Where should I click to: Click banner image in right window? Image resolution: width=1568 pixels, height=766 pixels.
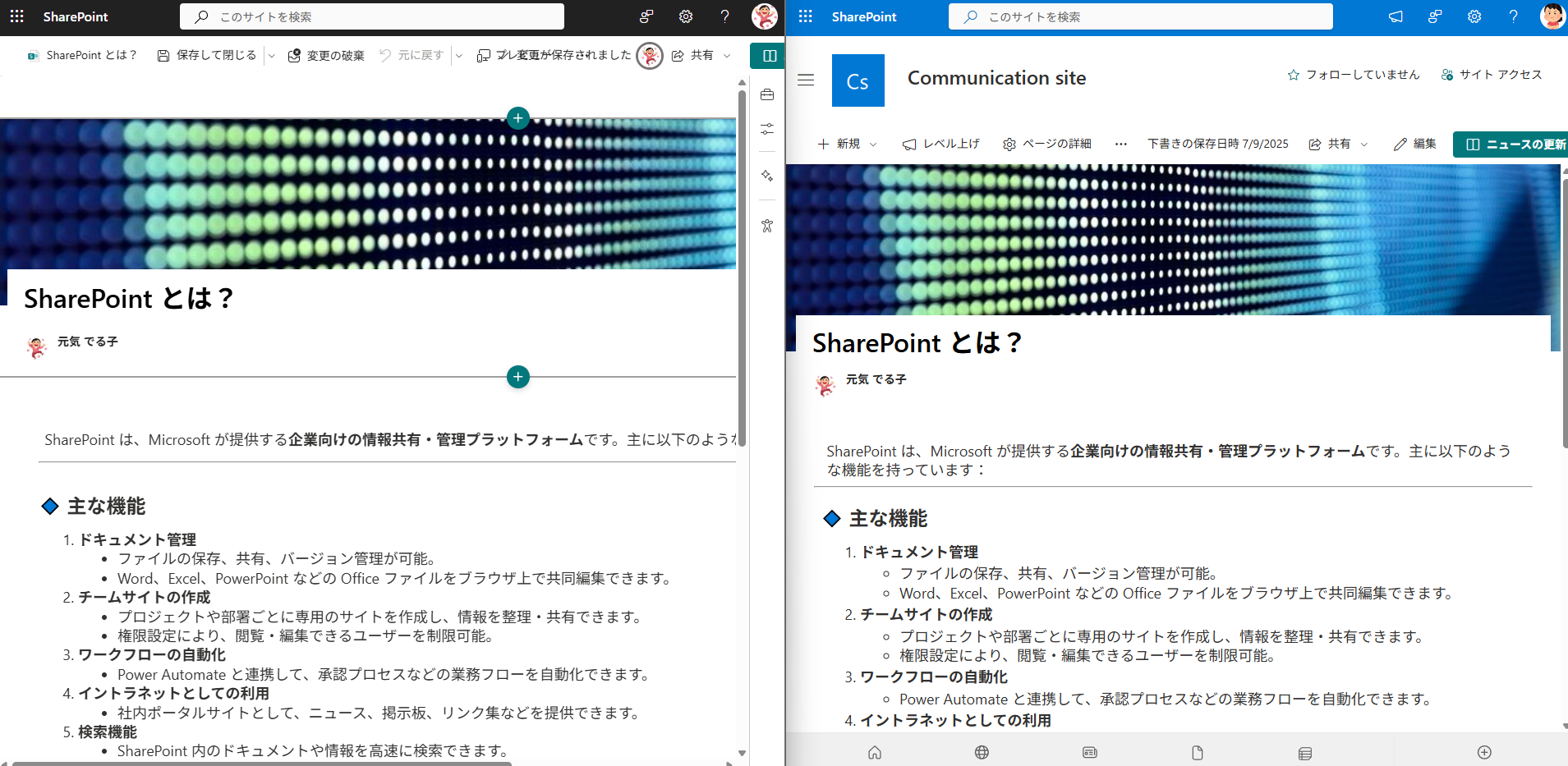[1173, 240]
